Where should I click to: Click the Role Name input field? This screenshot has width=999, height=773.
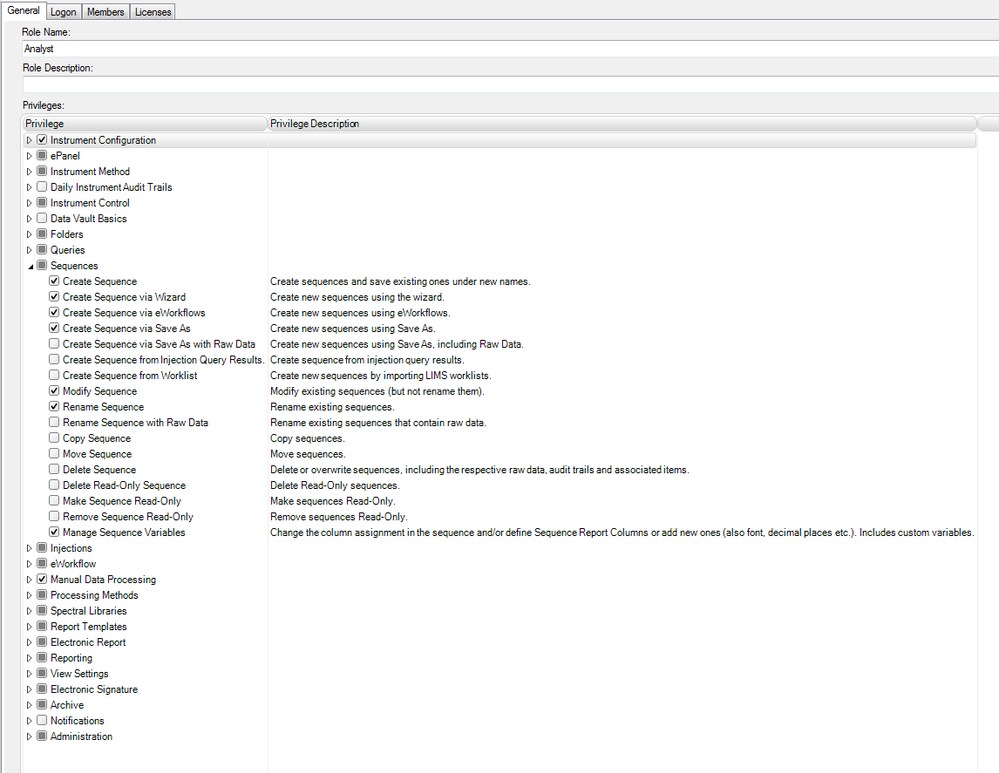[500, 48]
